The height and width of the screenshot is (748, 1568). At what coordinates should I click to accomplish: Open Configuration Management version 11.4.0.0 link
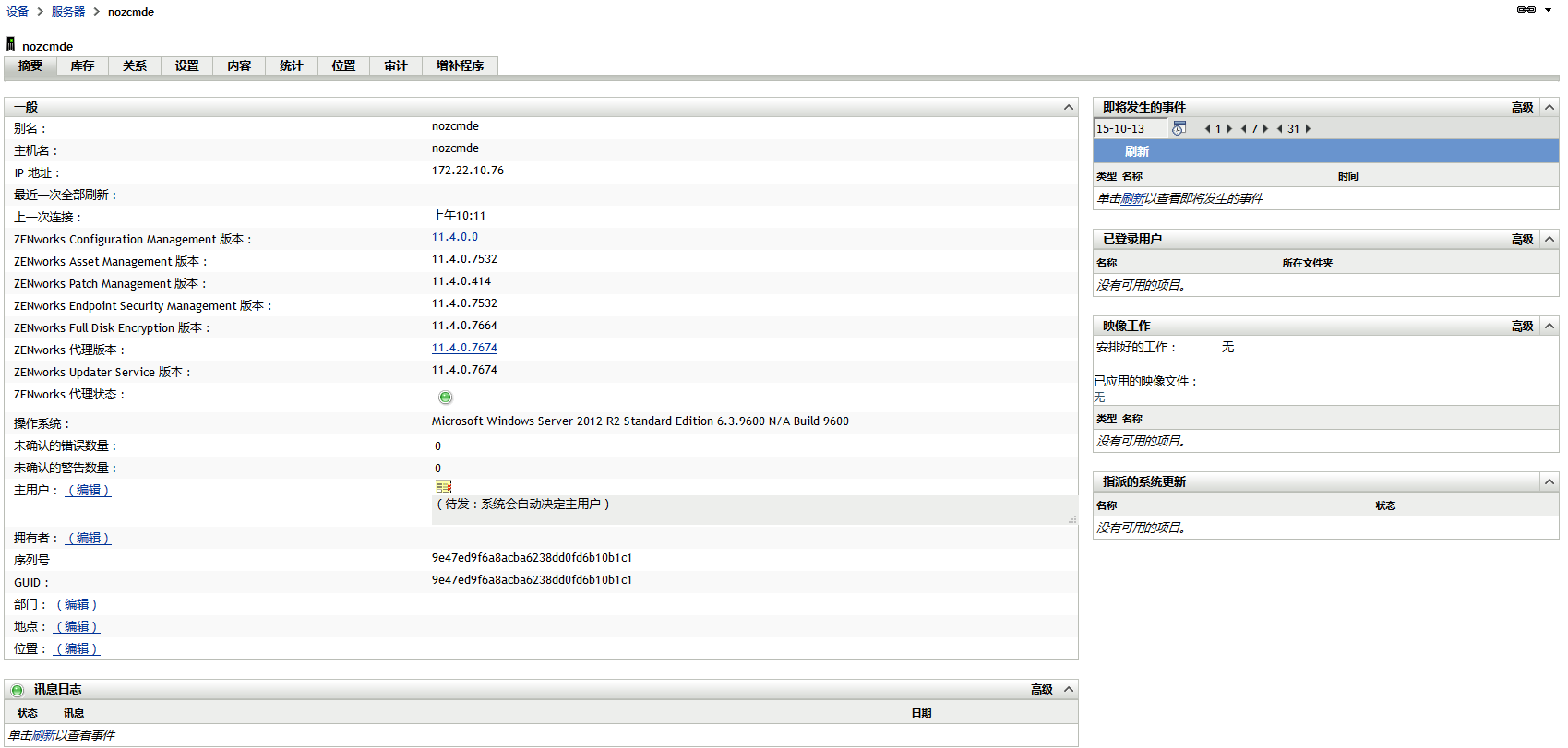click(x=455, y=237)
